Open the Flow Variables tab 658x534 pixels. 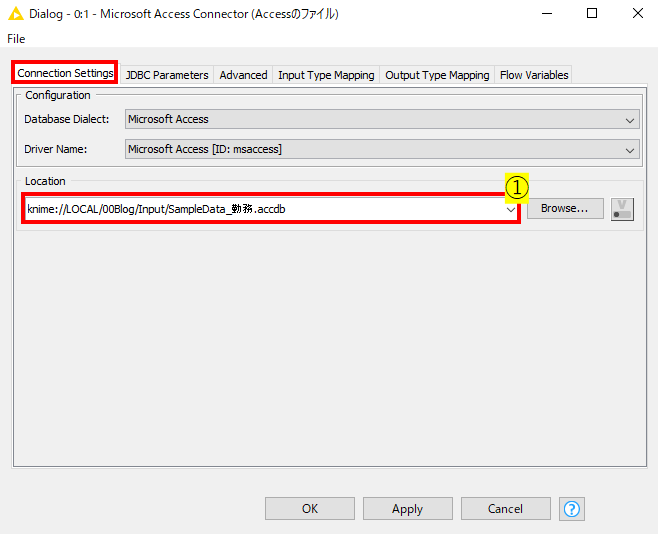click(x=534, y=75)
